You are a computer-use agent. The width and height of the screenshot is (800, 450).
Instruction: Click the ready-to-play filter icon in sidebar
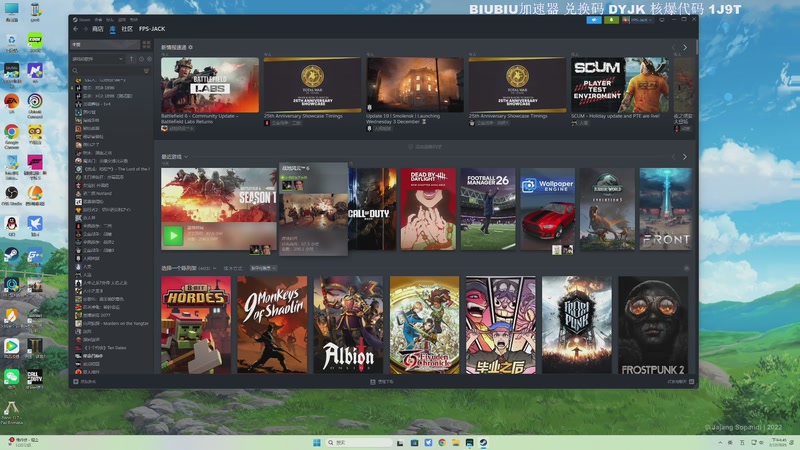(x=149, y=59)
